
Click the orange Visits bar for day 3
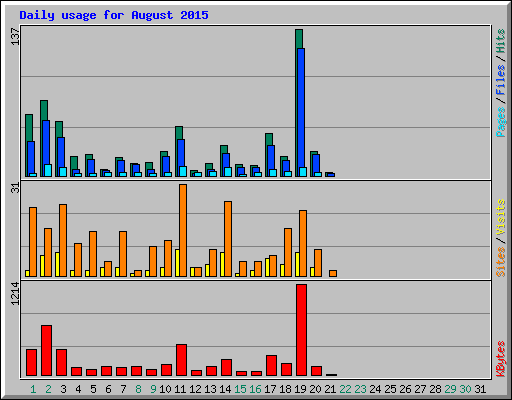[x=63, y=240]
